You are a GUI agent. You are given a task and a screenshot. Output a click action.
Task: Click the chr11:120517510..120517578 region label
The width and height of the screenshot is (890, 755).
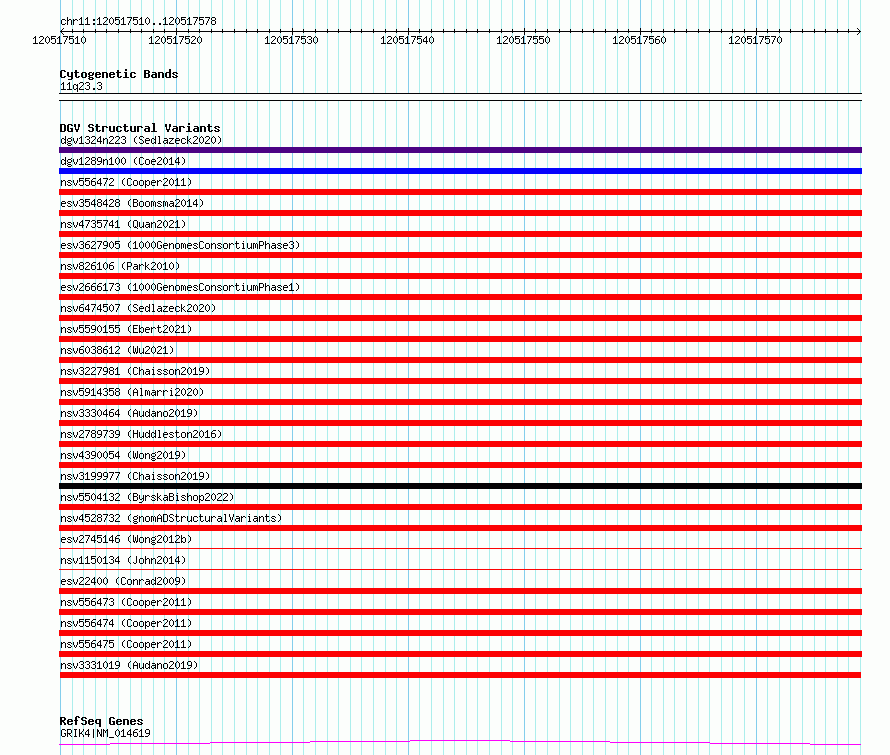click(138, 22)
